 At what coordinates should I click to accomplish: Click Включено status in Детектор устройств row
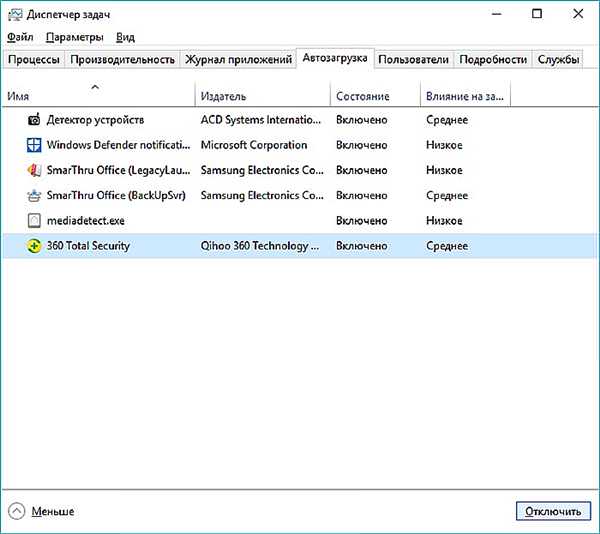tap(361, 120)
